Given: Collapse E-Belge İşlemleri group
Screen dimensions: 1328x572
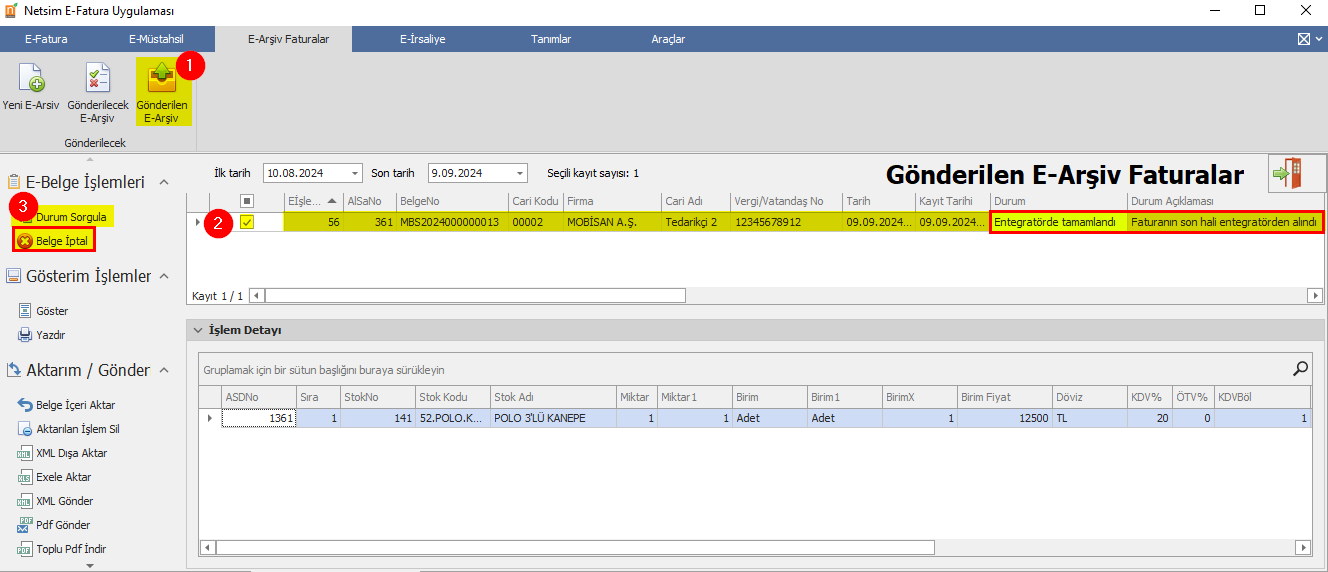Looking at the screenshot, I should point(164,182).
